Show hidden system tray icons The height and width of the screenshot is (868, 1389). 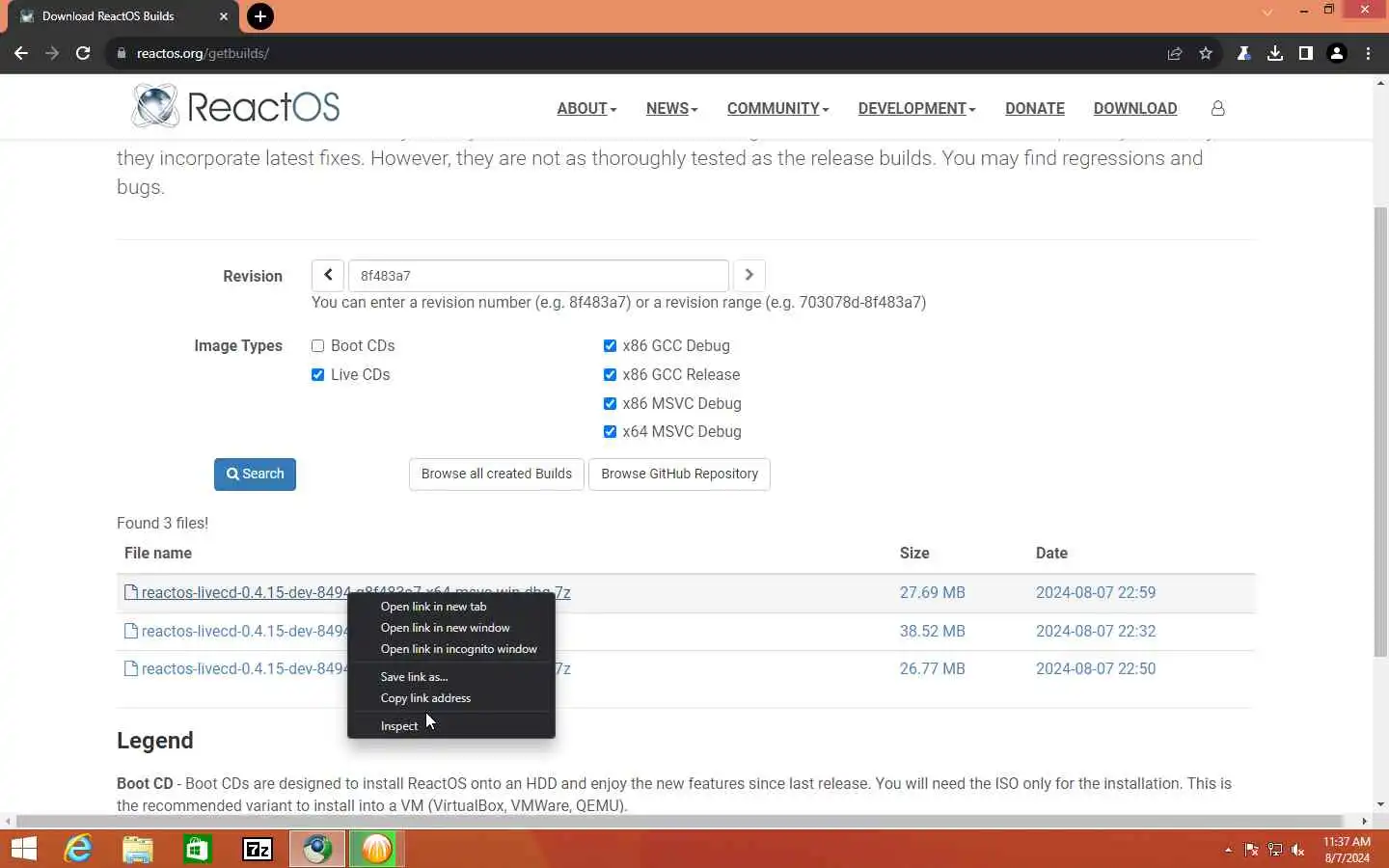[1228, 850]
